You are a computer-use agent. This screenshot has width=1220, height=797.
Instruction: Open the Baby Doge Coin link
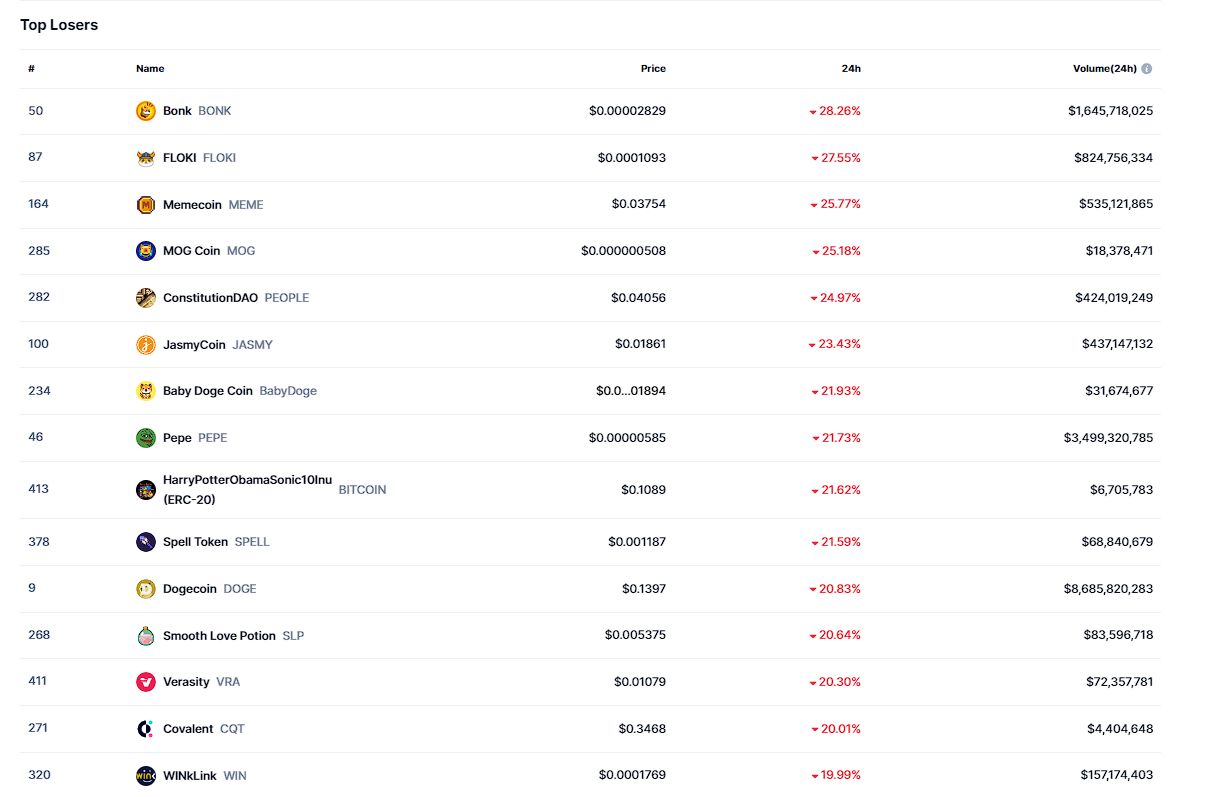[208, 391]
